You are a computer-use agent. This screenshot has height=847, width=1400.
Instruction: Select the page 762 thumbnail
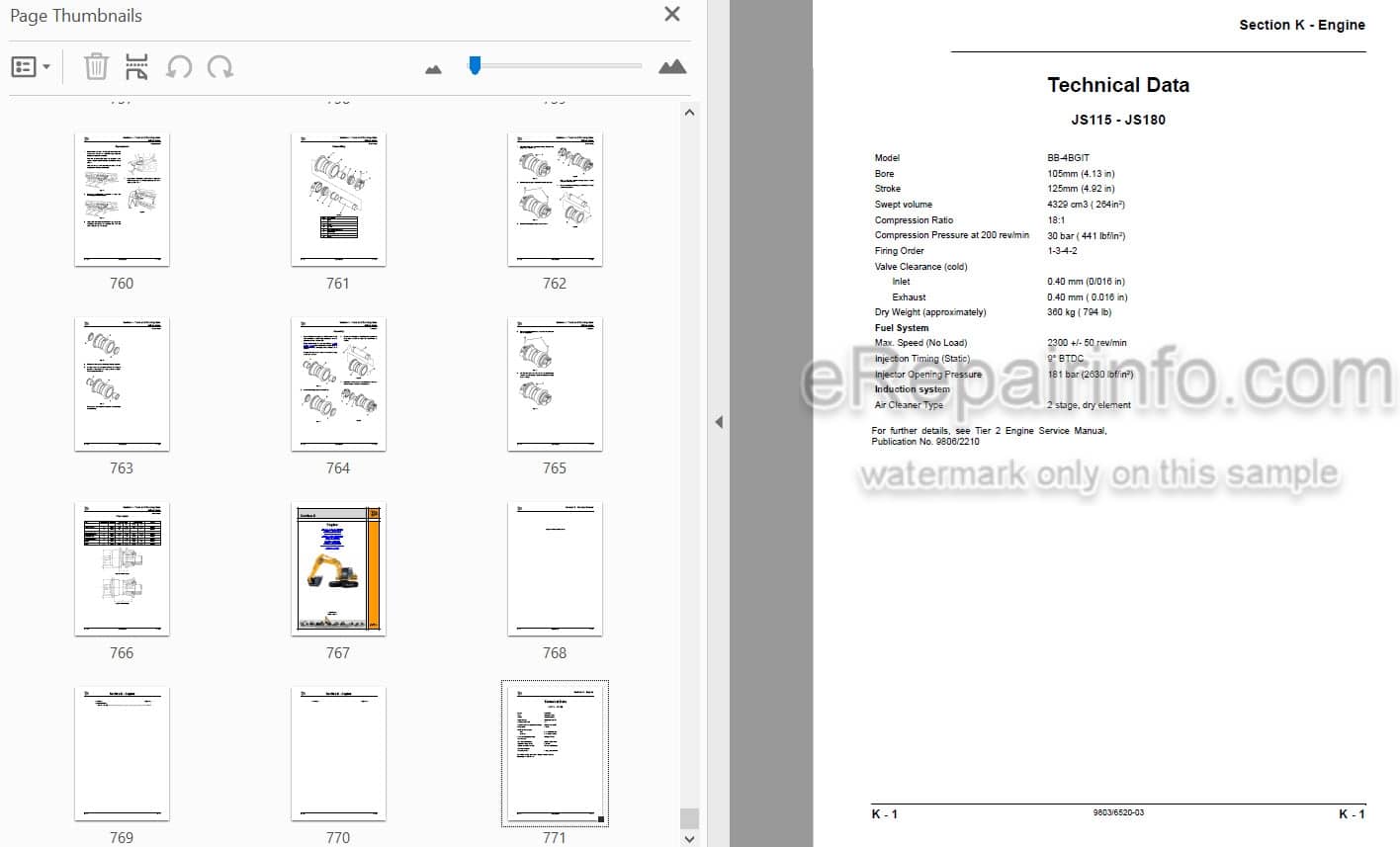pyautogui.click(x=555, y=200)
